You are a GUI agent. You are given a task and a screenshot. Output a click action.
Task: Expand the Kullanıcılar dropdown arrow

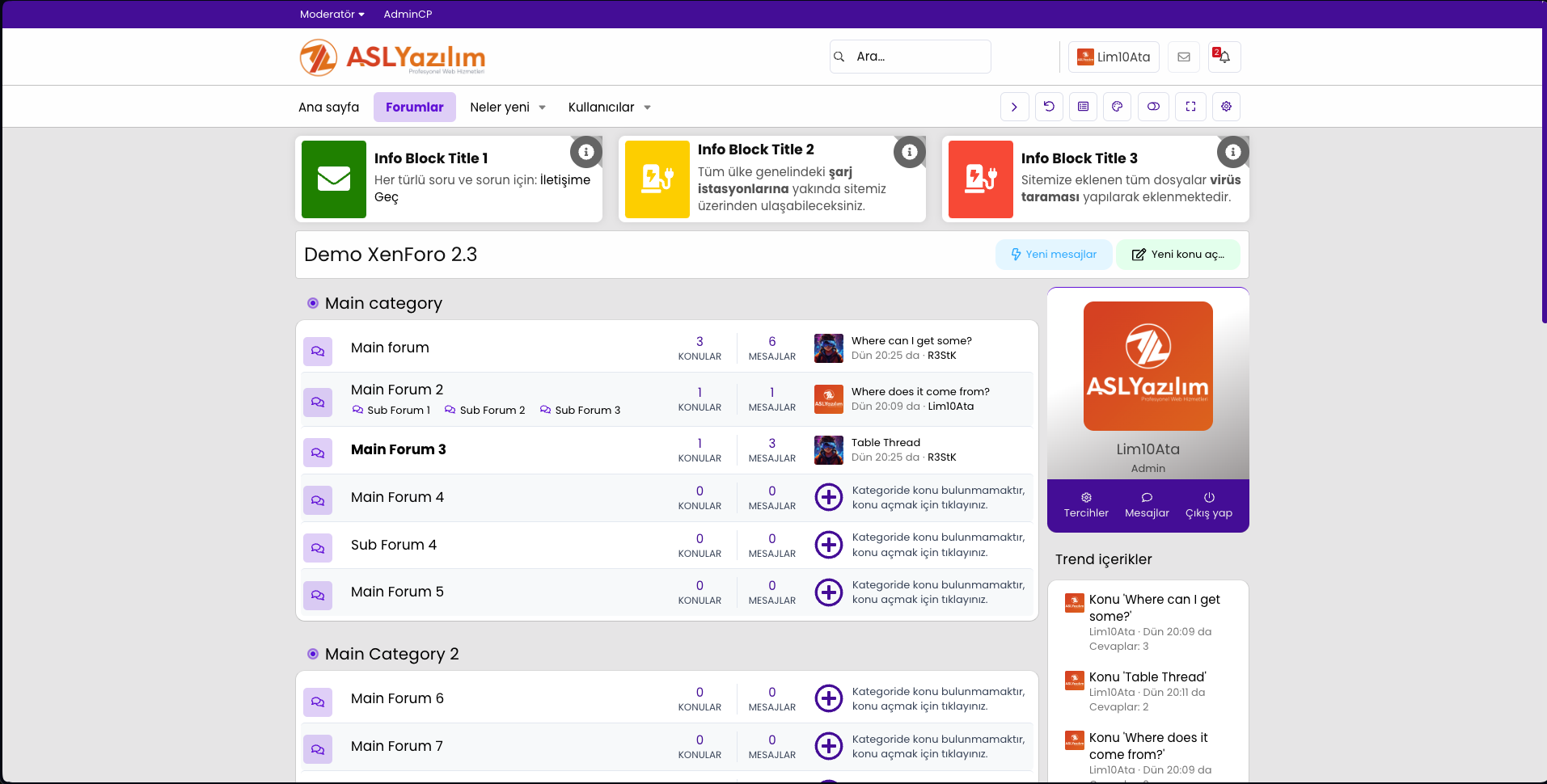[647, 107]
